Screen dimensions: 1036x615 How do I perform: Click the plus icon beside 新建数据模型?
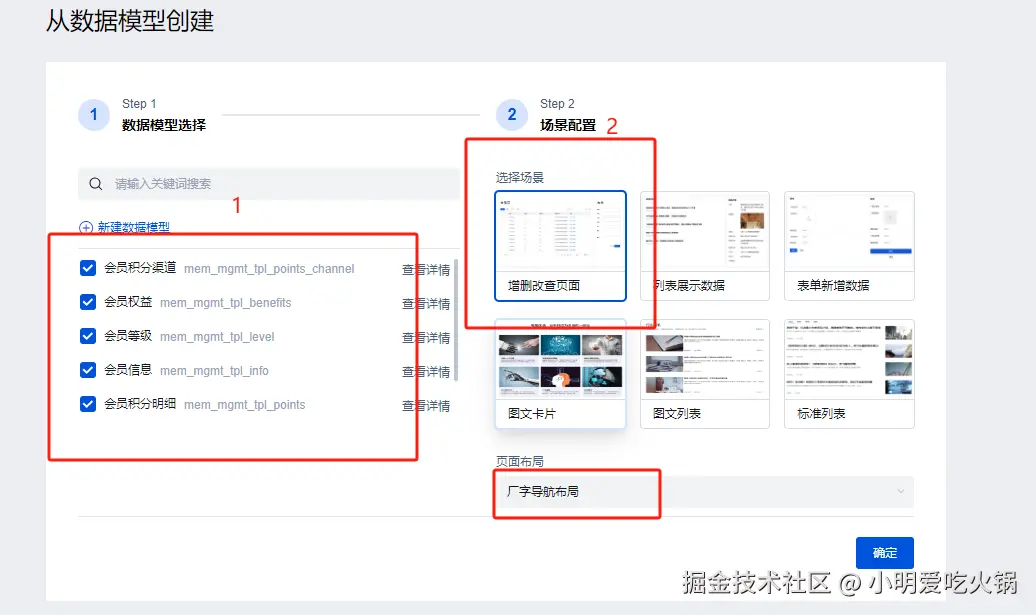[x=87, y=224]
